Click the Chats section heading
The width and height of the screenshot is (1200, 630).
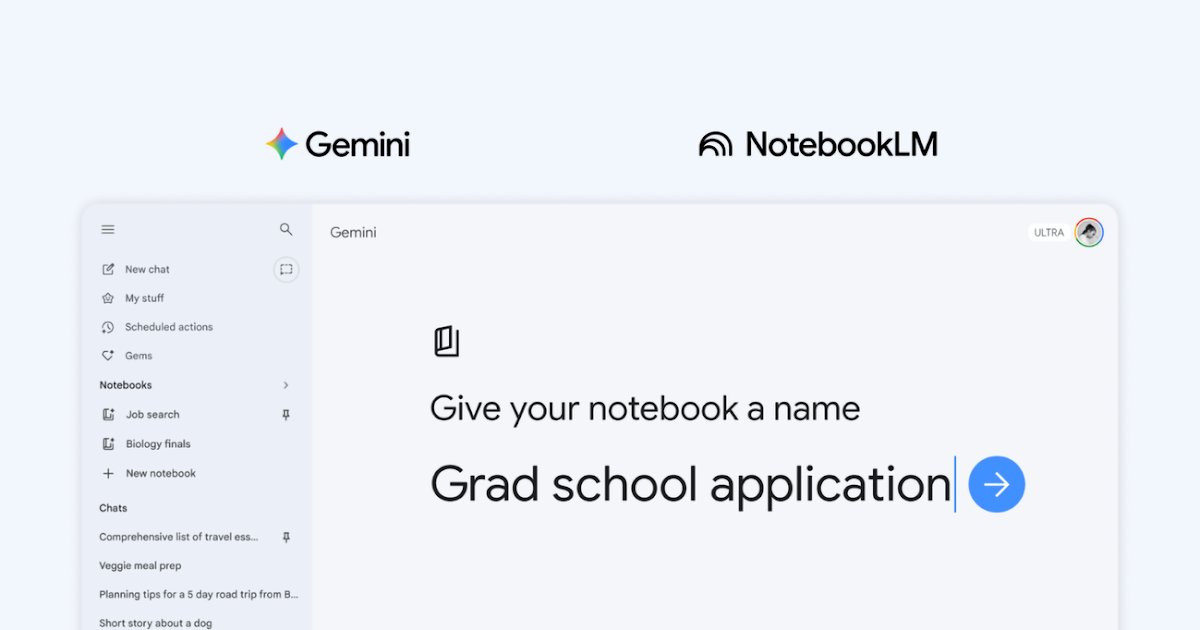coord(113,508)
